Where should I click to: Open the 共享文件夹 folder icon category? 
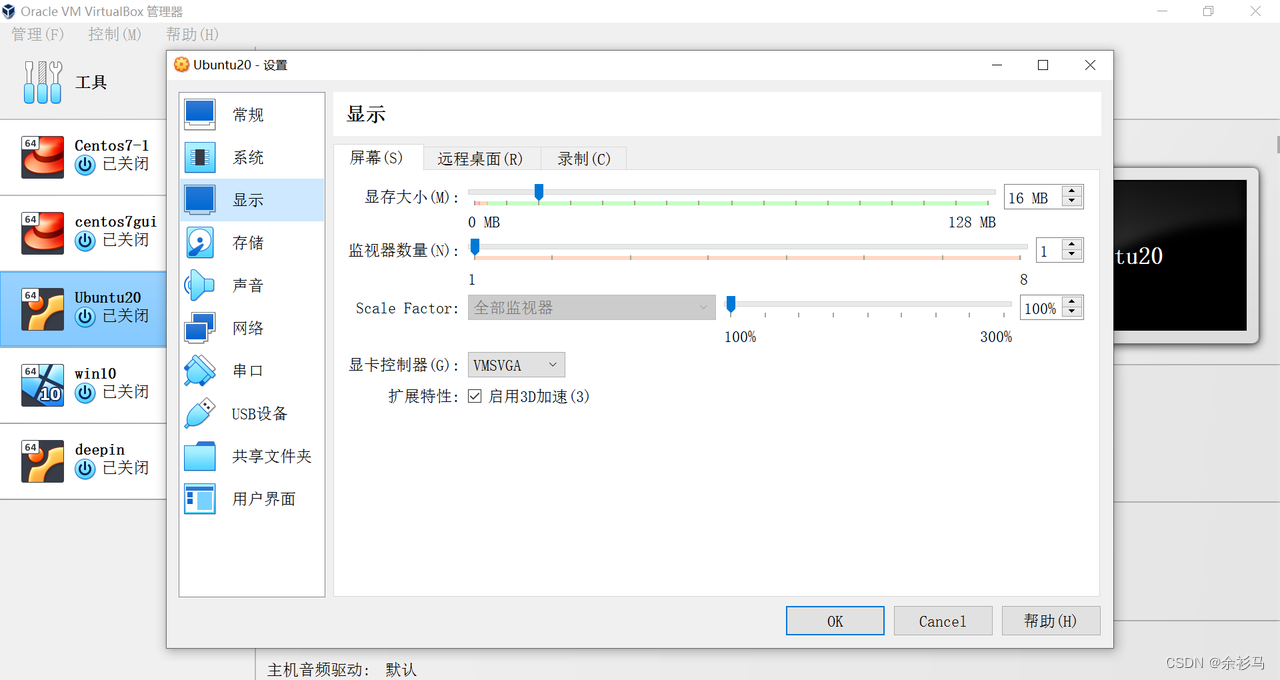200,456
